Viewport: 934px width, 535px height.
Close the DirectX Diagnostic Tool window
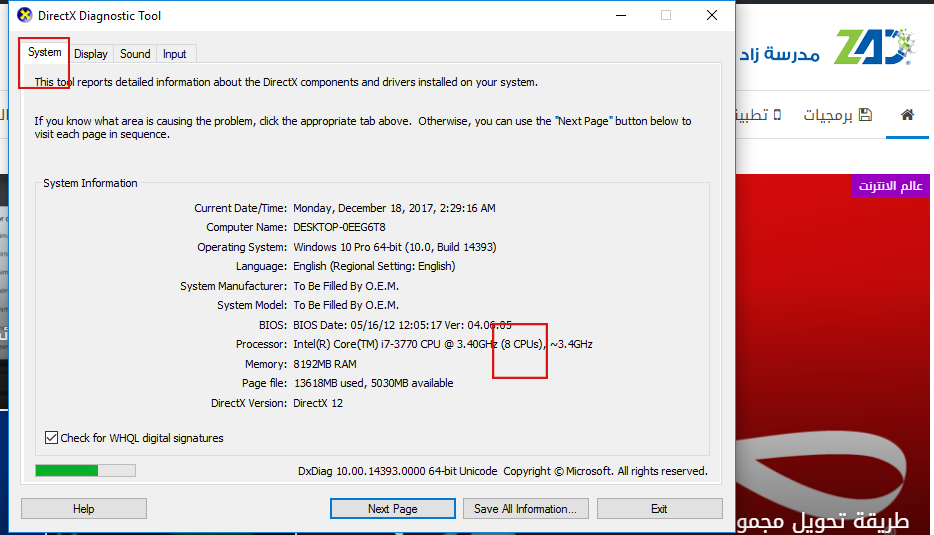(712, 15)
